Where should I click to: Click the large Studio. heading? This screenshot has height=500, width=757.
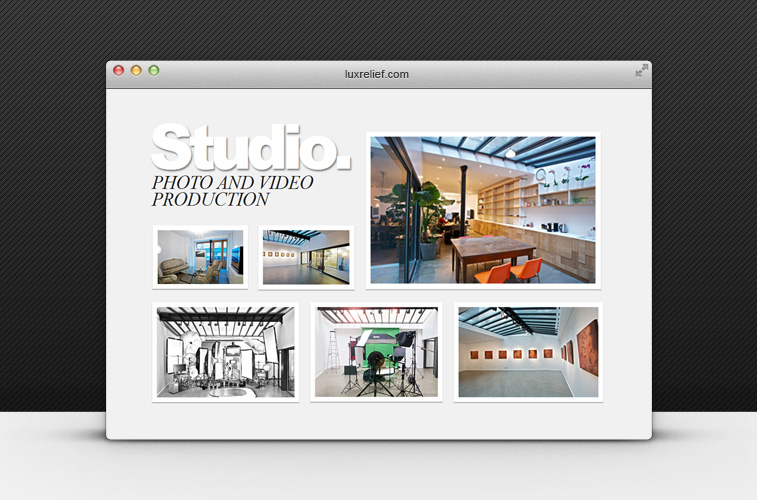click(x=251, y=147)
